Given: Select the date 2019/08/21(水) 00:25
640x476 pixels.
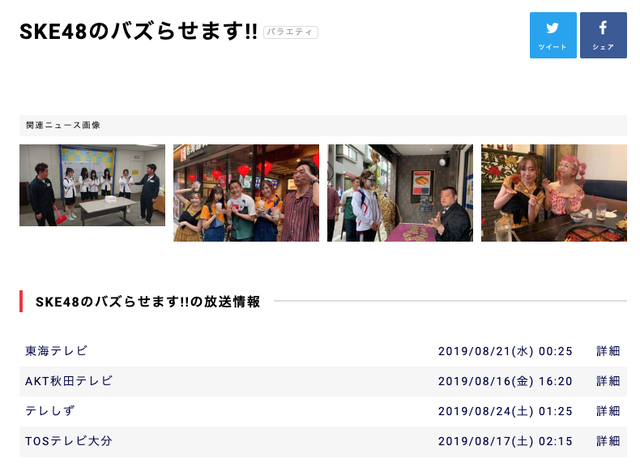Looking at the screenshot, I should 505,351.
